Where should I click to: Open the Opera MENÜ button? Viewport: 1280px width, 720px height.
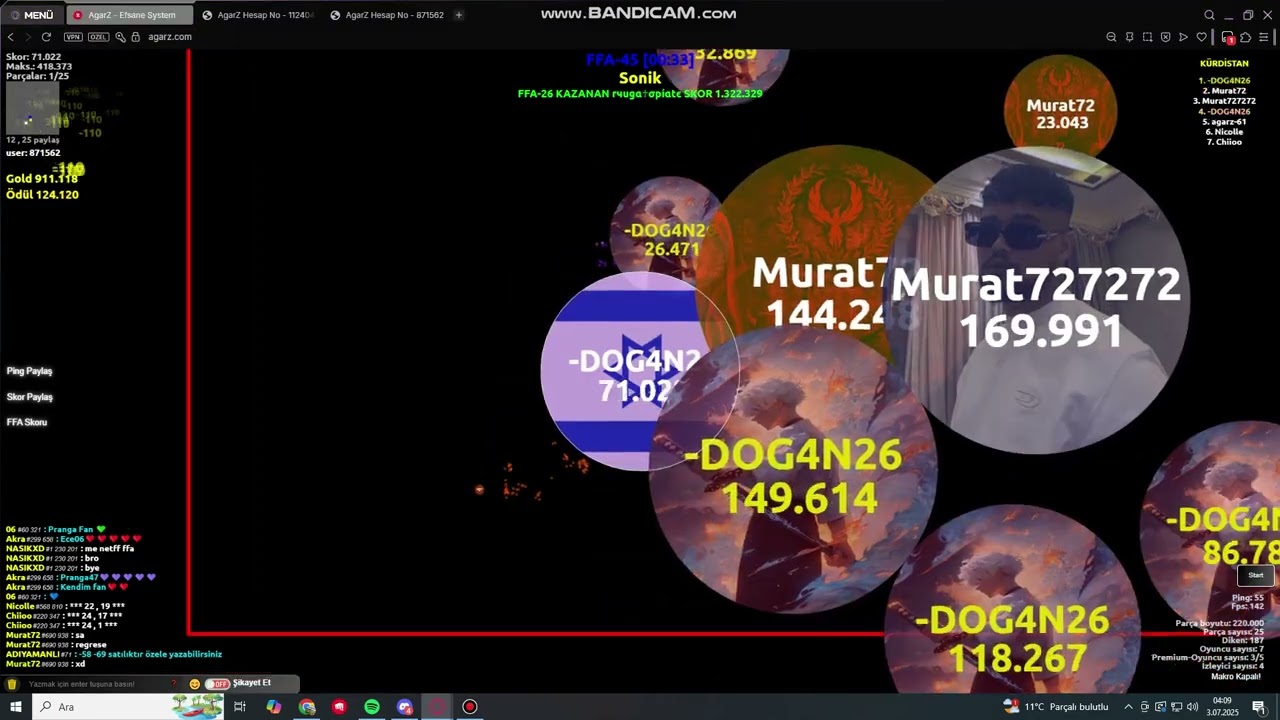point(31,15)
